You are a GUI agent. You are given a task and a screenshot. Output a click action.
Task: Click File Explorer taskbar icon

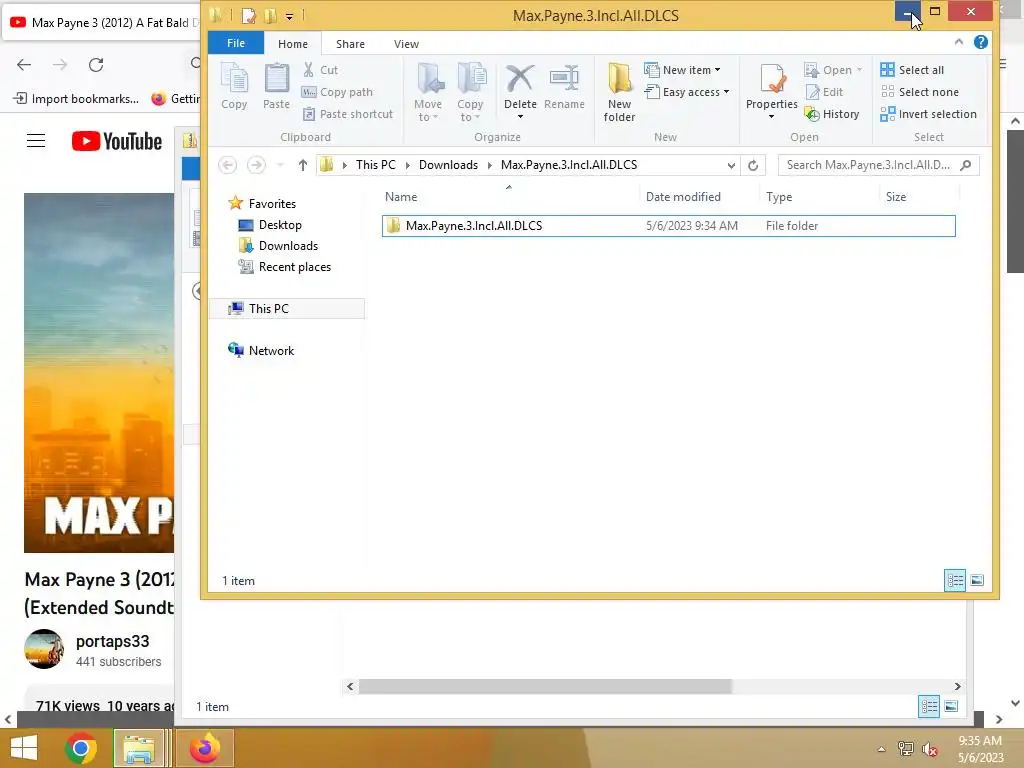pyautogui.click(x=139, y=748)
